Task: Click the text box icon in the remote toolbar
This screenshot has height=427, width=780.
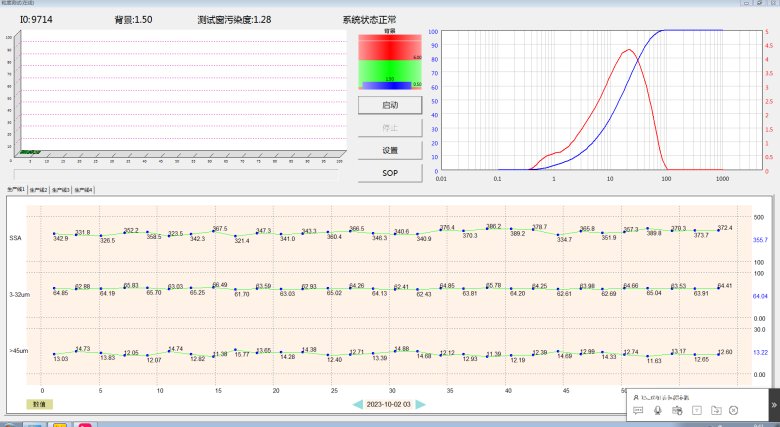Action: click(x=697, y=410)
